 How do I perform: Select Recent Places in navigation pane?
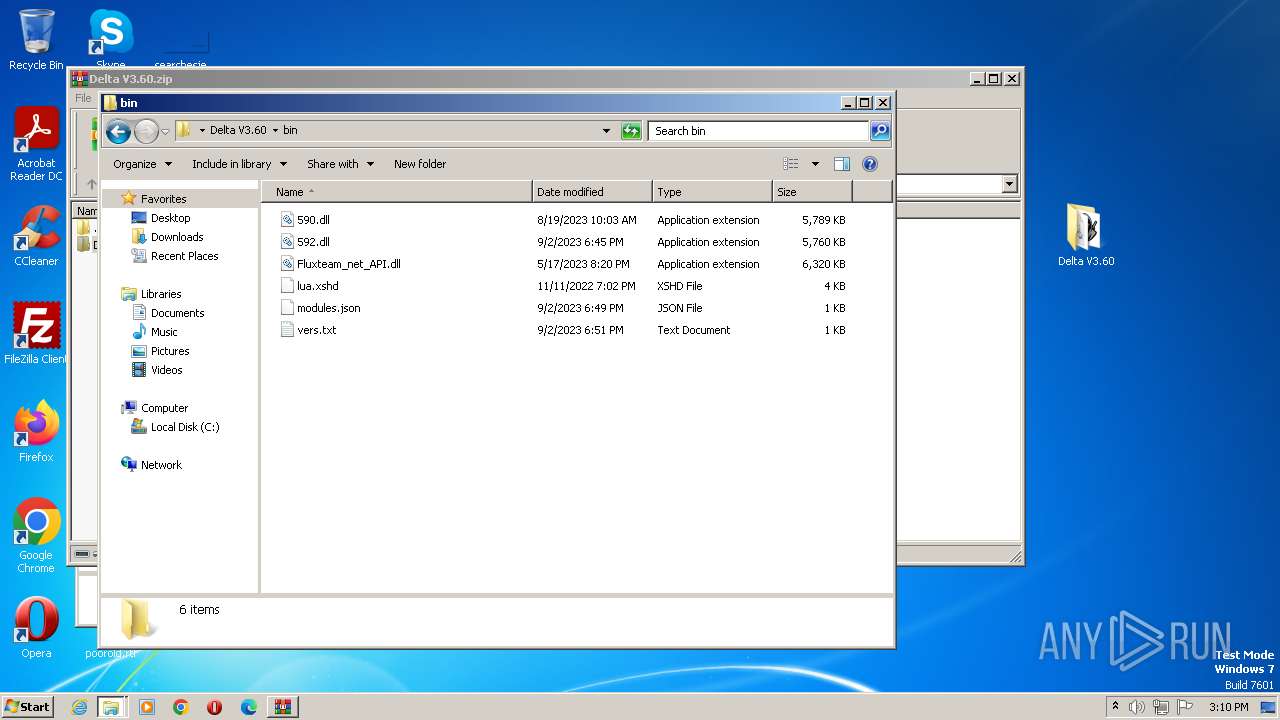tap(184, 256)
